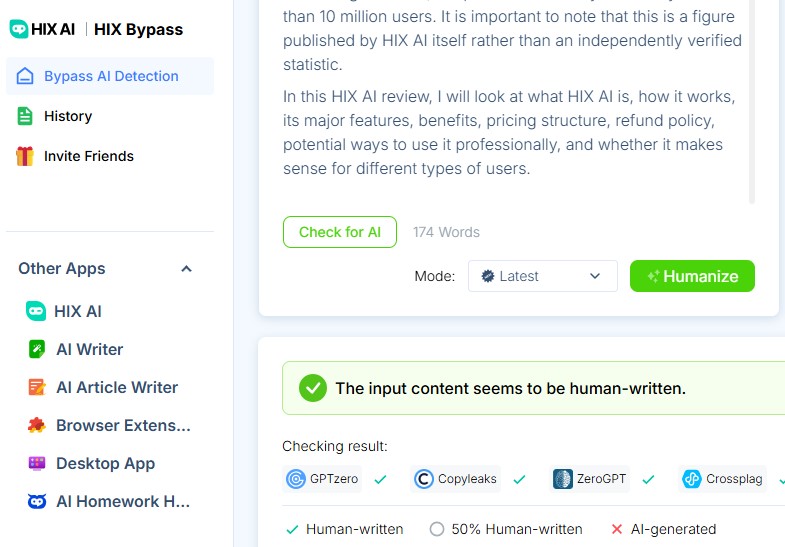
Task: Click the Mode label text
Action: coord(435,276)
